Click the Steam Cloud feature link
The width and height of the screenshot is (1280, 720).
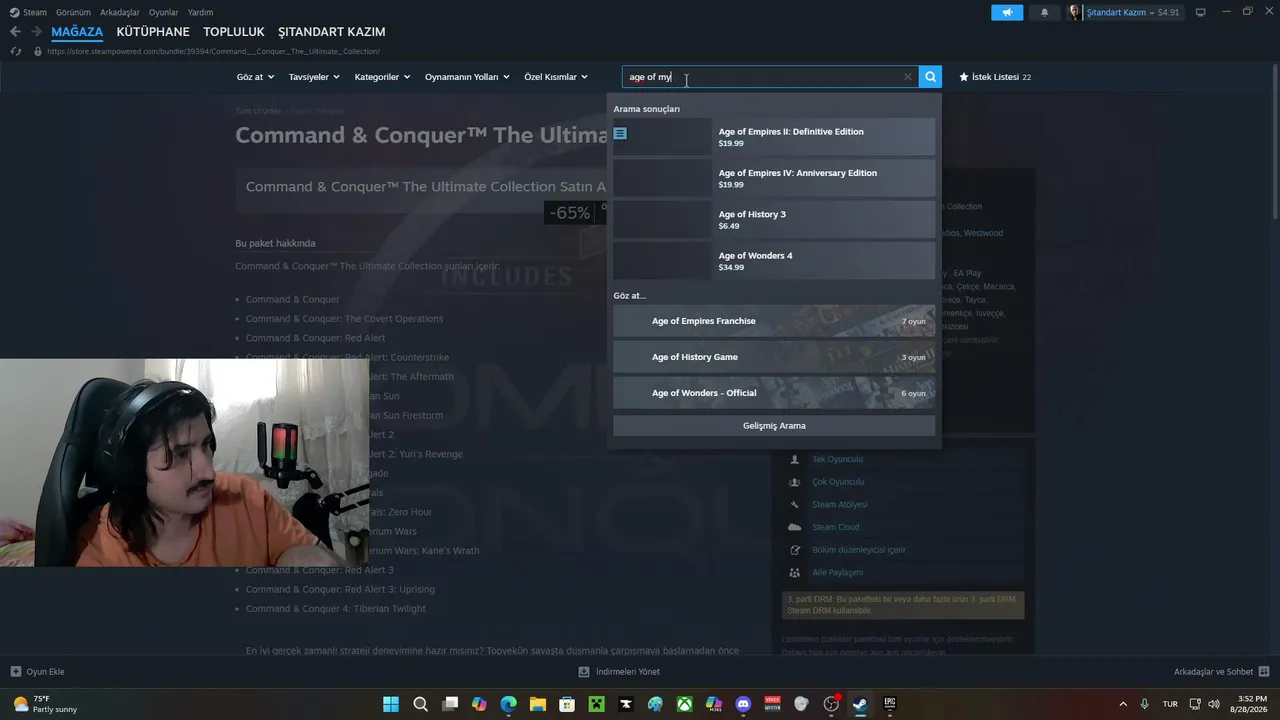click(x=836, y=527)
